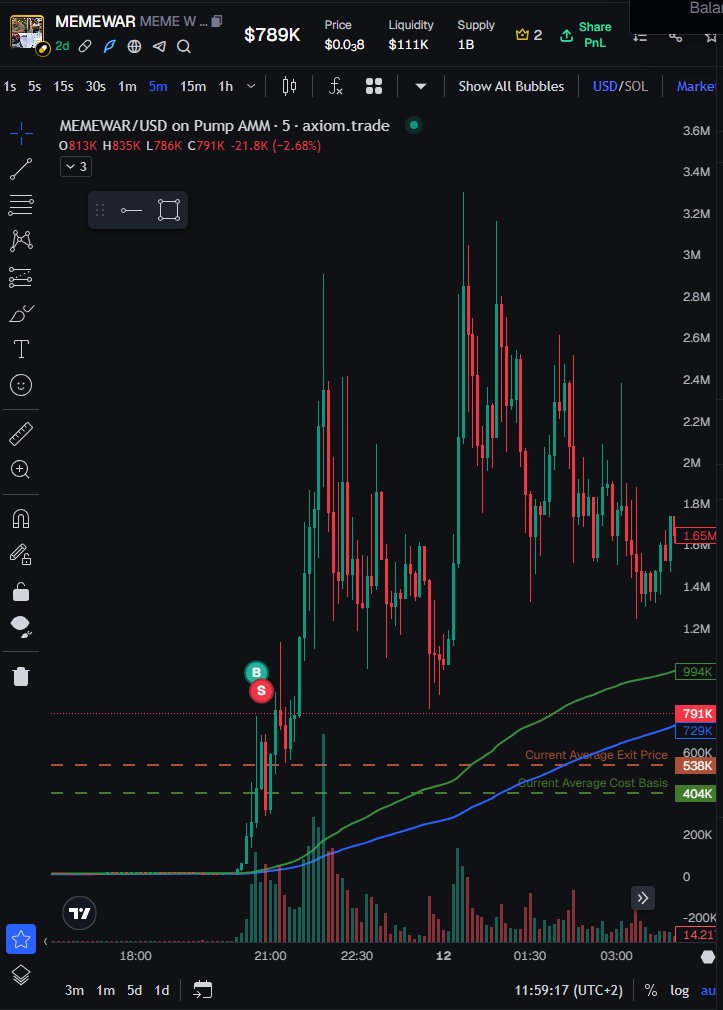Switch to the 1m interval in top bar

[128, 86]
